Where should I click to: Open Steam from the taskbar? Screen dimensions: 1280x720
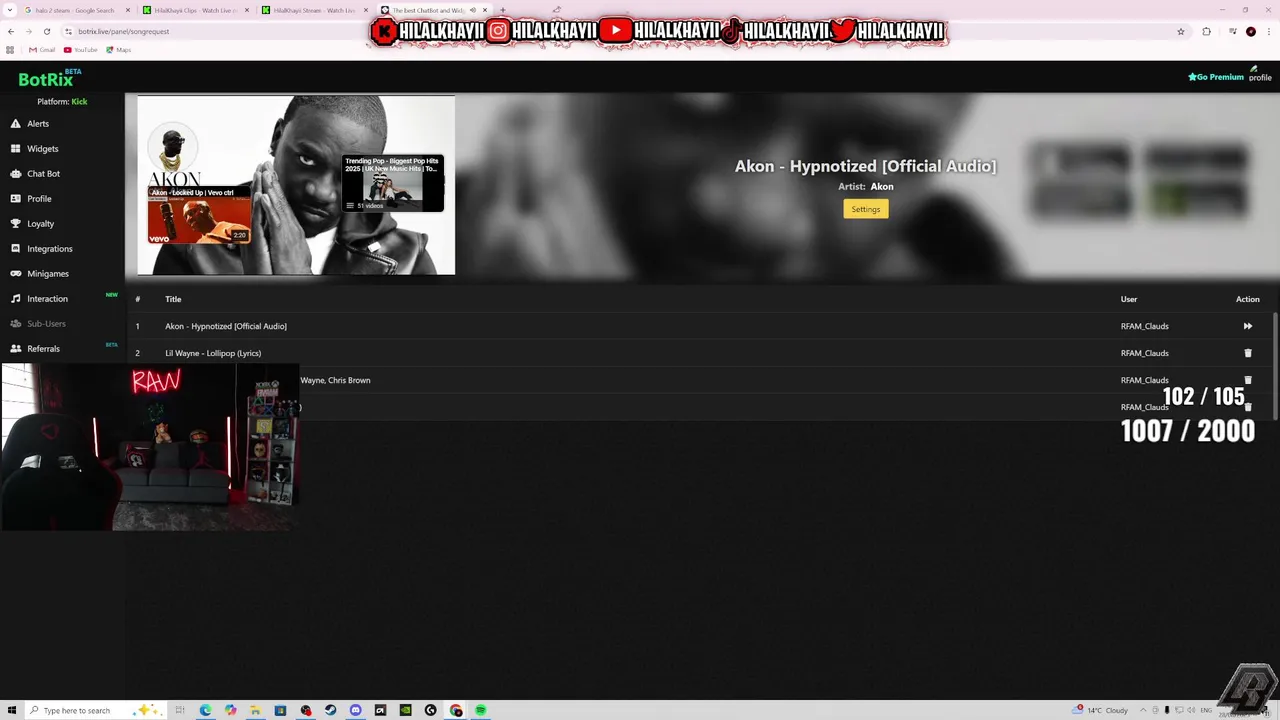[330, 710]
